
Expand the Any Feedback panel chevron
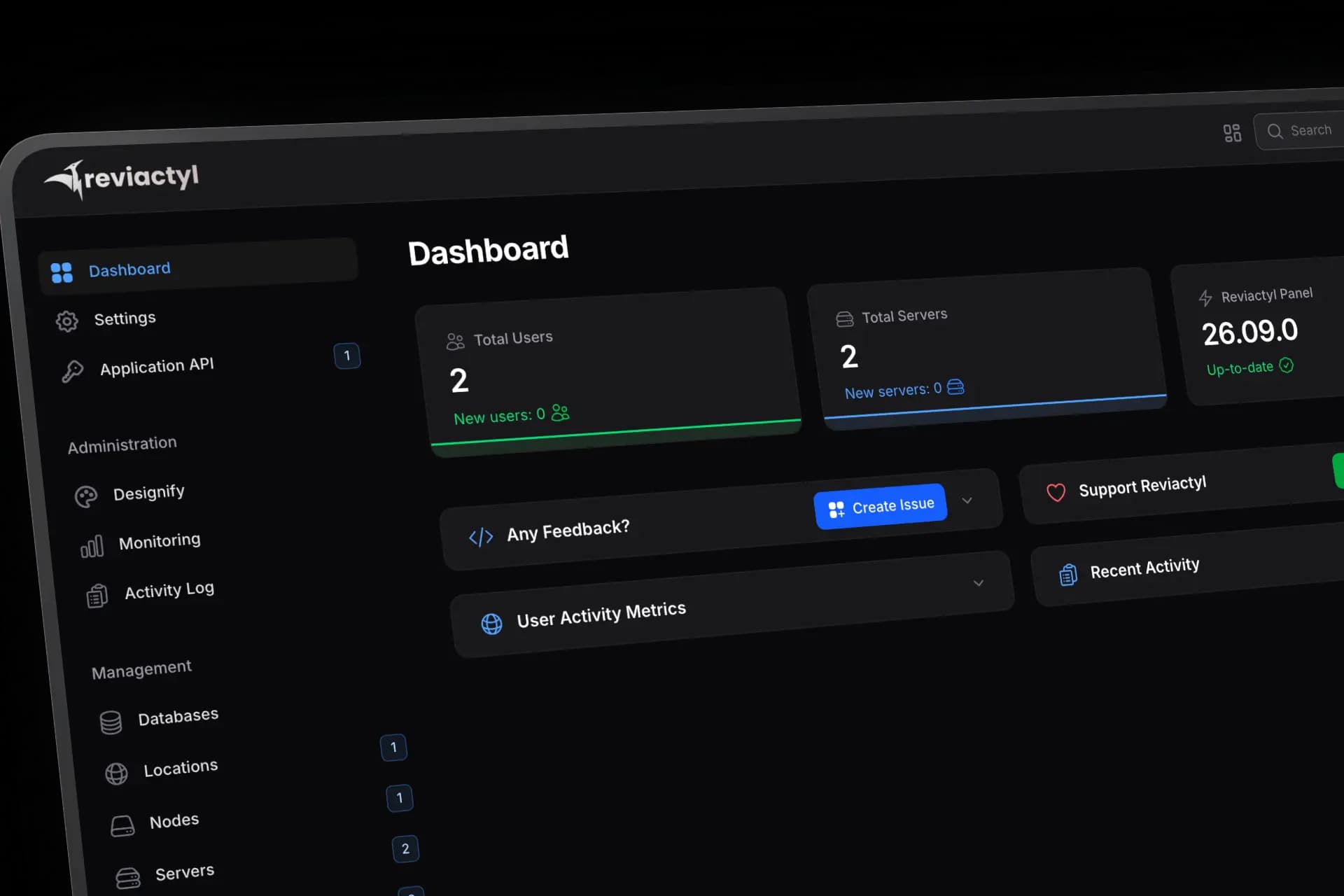tap(967, 500)
